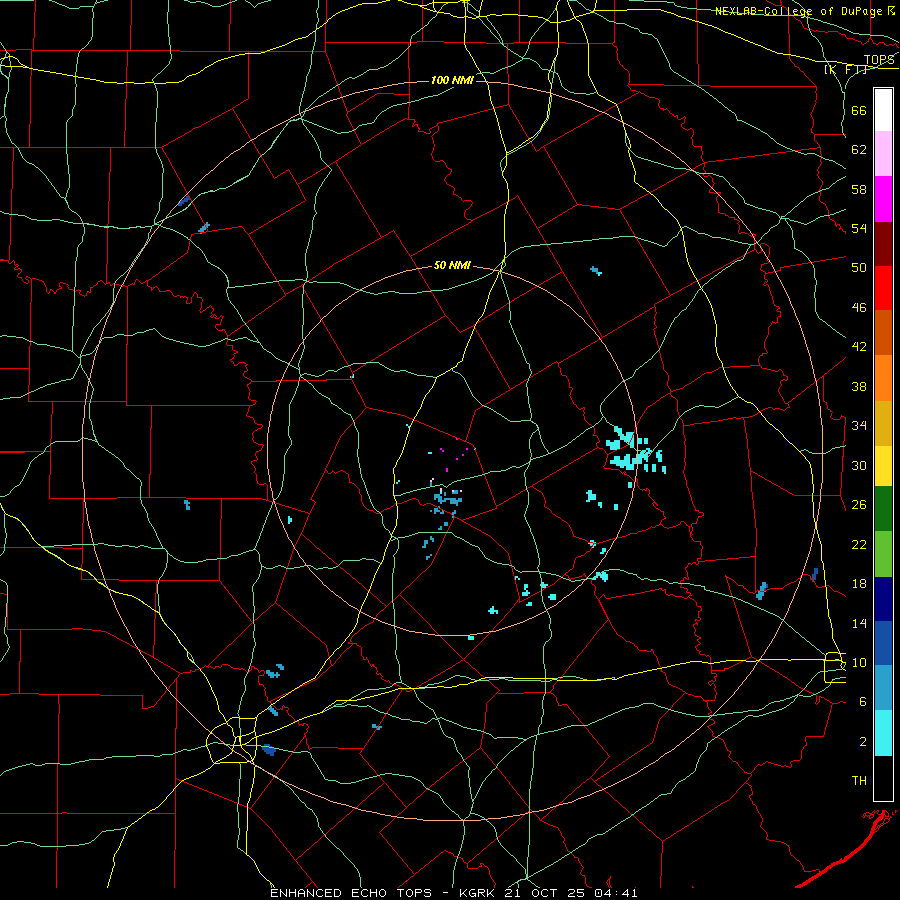Click the "26" legend value

pyautogui.click(x=859, y=505)
